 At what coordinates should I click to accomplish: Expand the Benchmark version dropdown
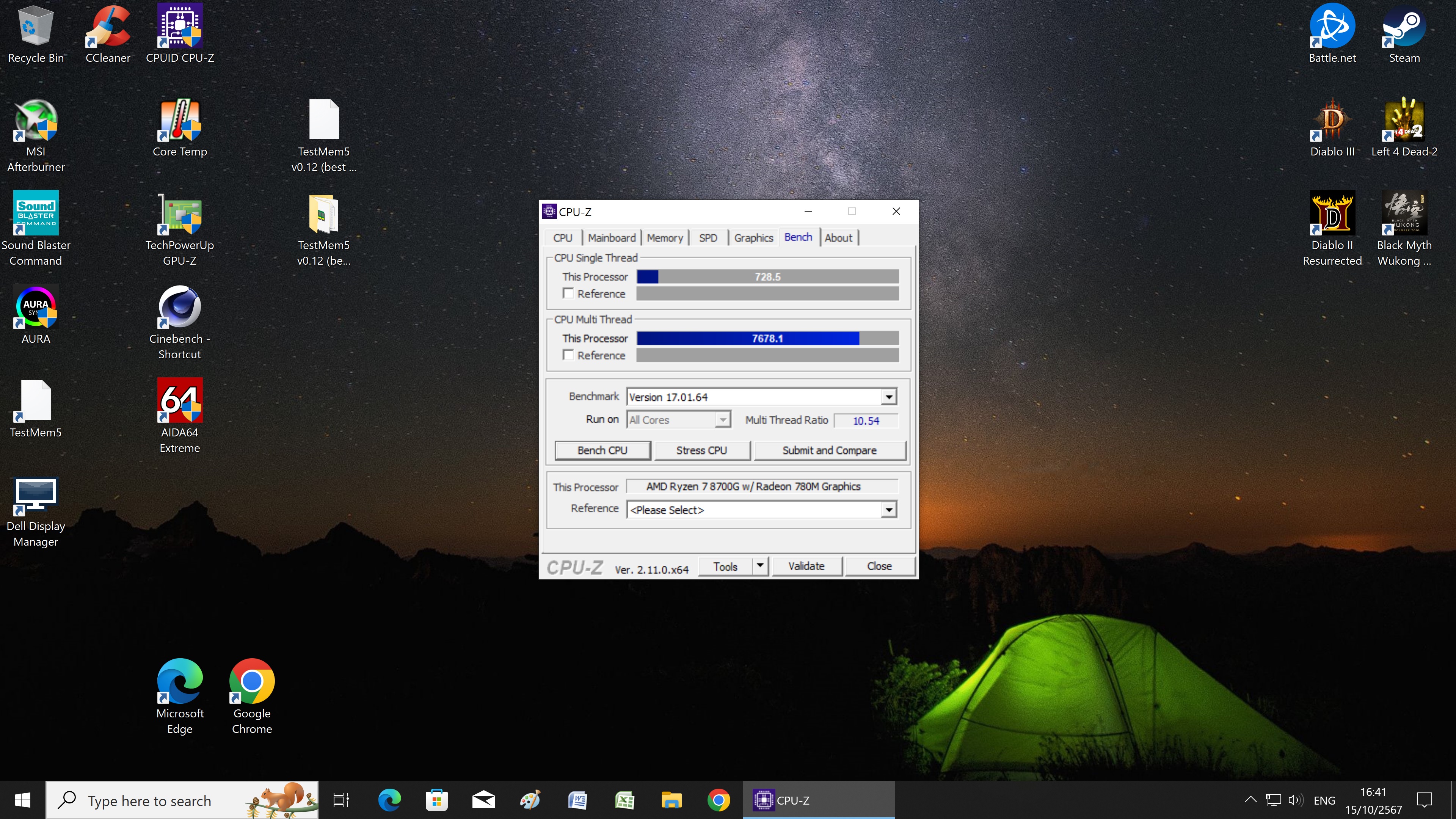coord(888,397)
